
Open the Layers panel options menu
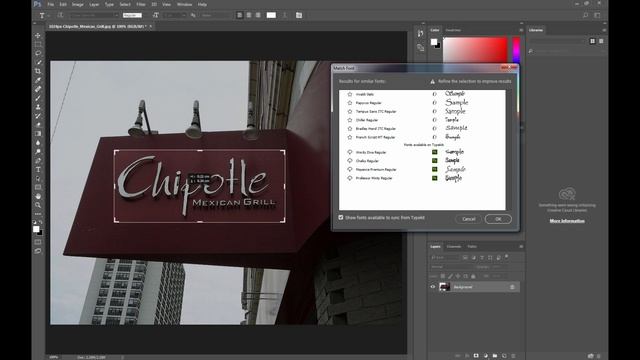[x=521, y=247]
